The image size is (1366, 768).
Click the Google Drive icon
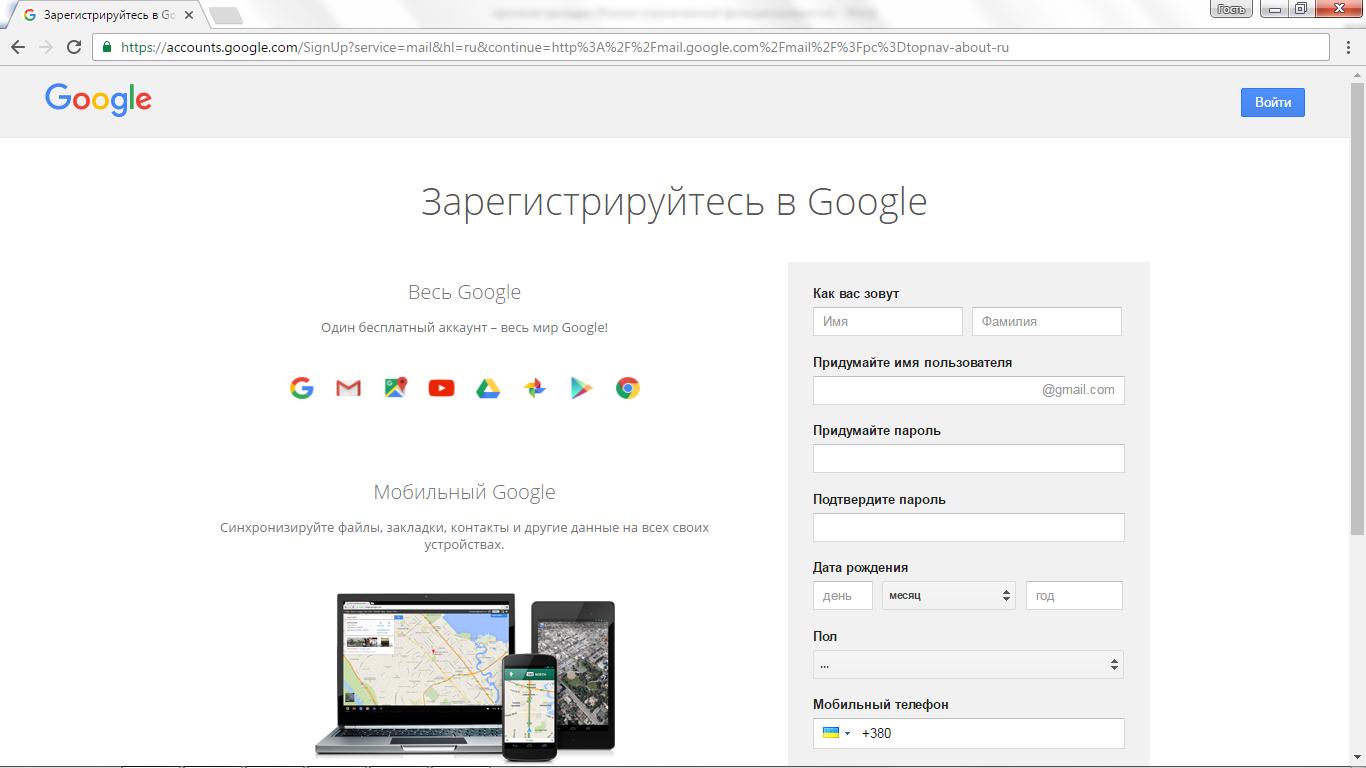coord(488,388)
